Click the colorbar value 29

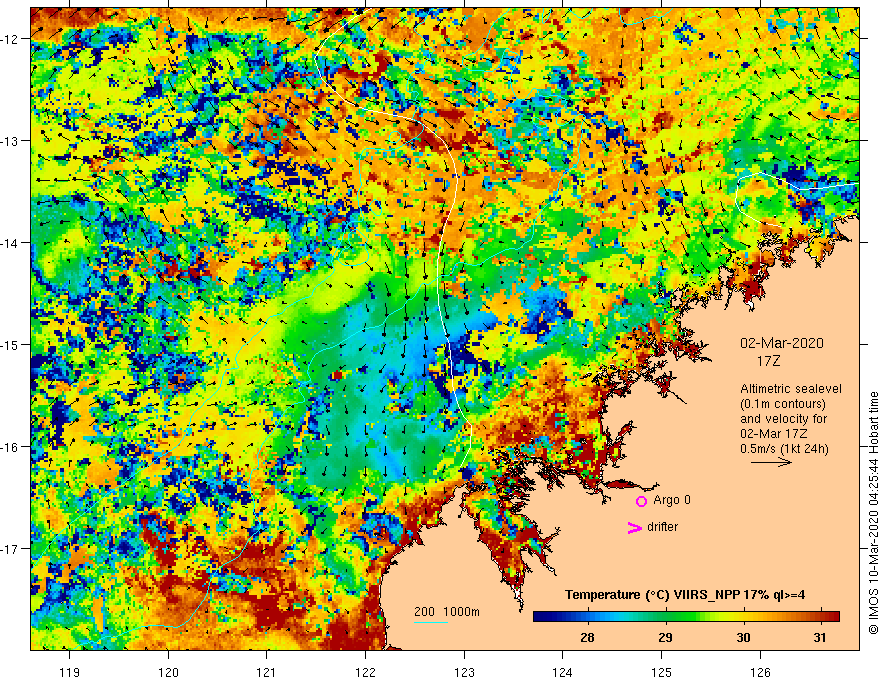[x=665, y=637]
